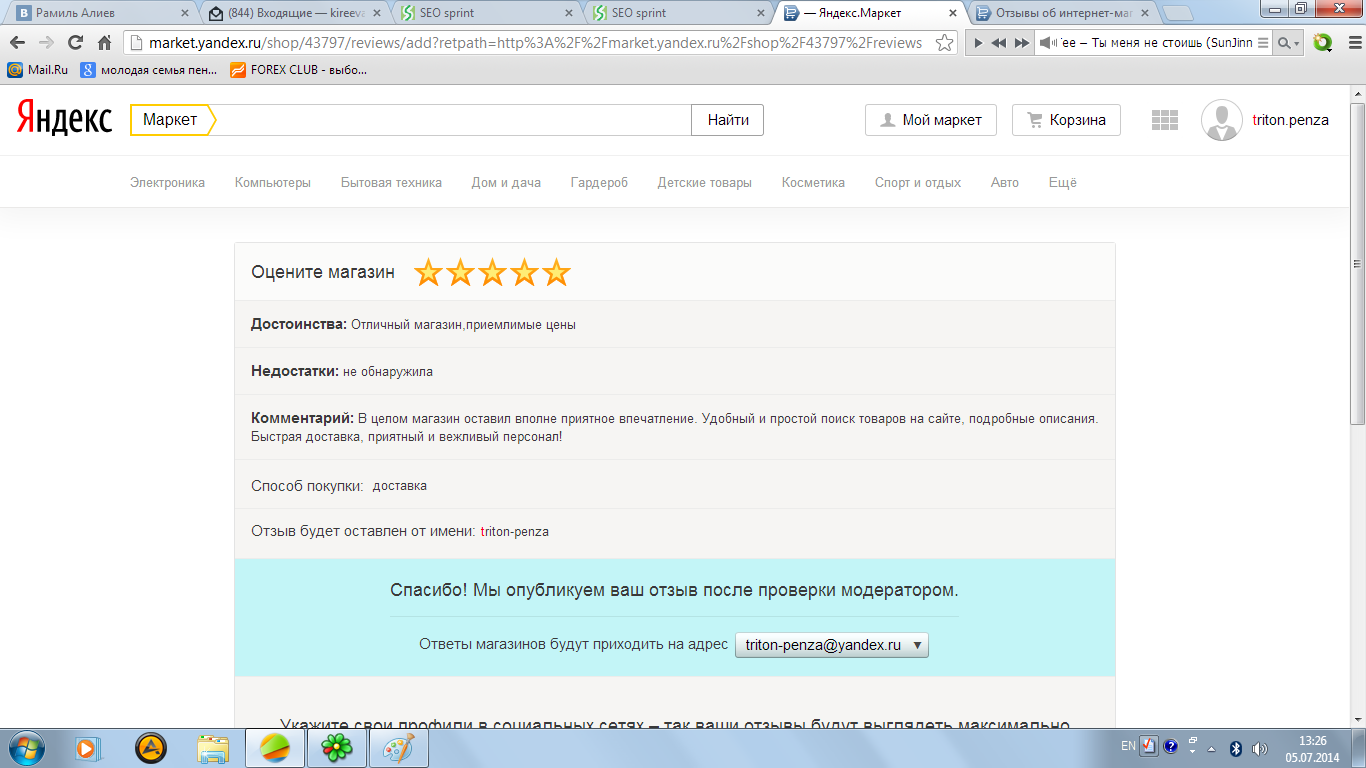This screenshot has width=1366, height=768.
Task: Switch to the 'Рамиль Алиев' tab
Action: point(100,13)
